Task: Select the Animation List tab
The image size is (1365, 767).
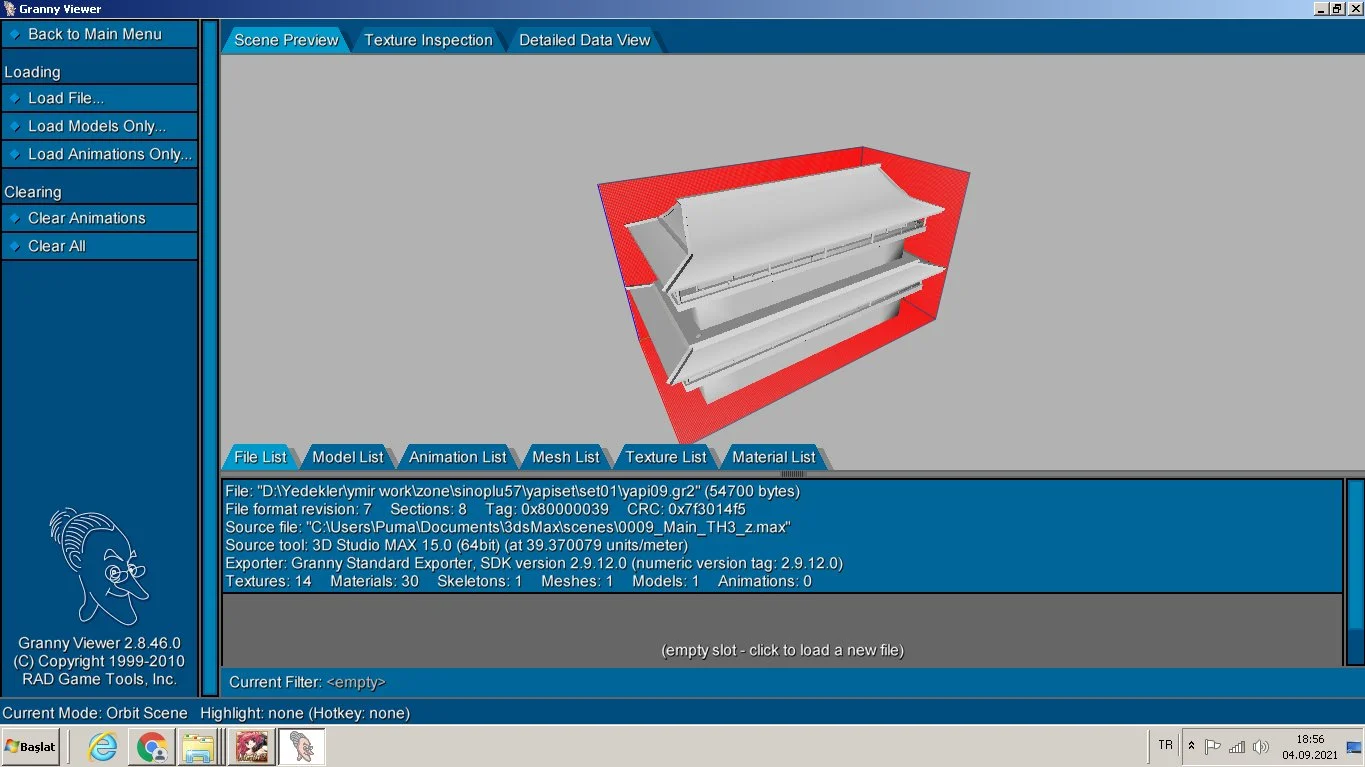Action: [457, 457]
